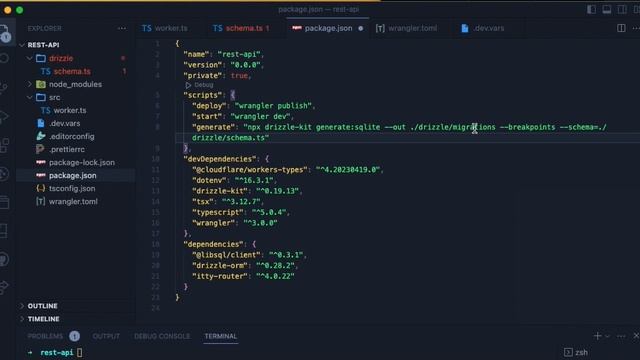Open terminal panel more actions ellipsis
640x360 pixels.
[621, 336]
